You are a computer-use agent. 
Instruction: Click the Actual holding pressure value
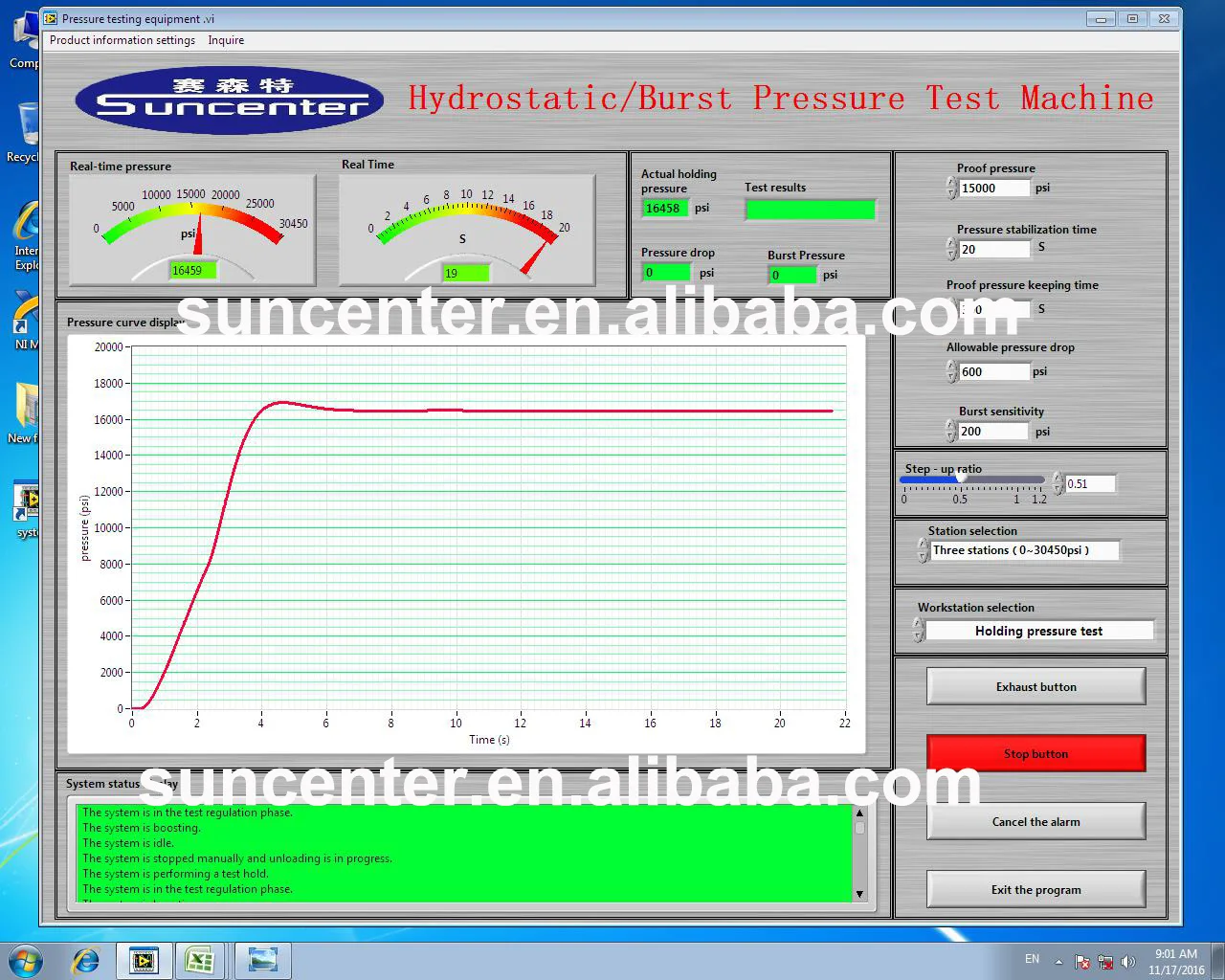pos(664,208)
